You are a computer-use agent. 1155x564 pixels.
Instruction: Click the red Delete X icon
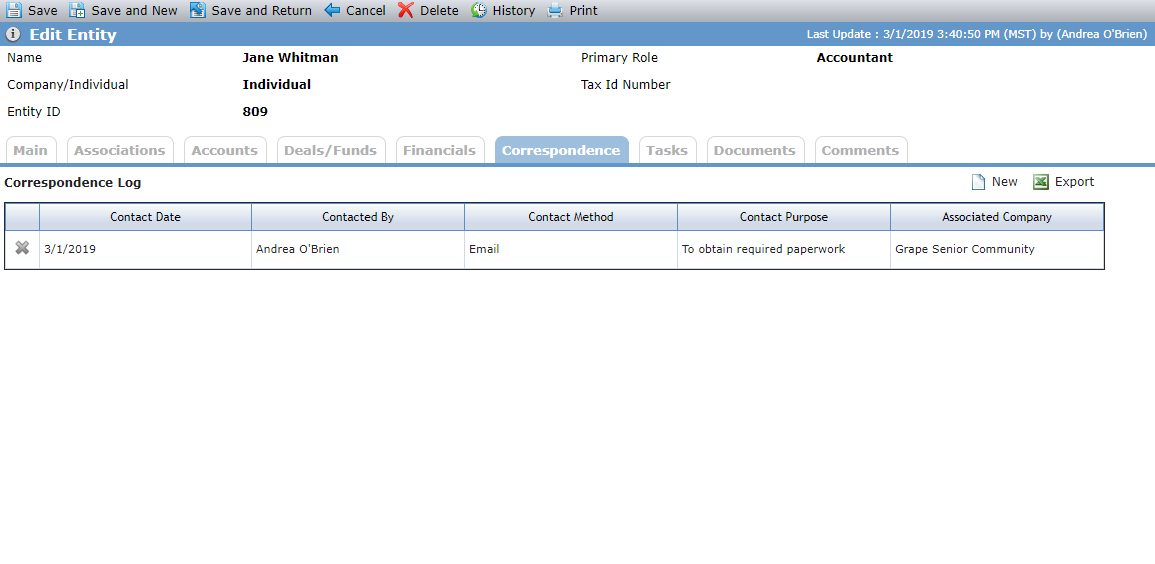click(x=406, y=10)
